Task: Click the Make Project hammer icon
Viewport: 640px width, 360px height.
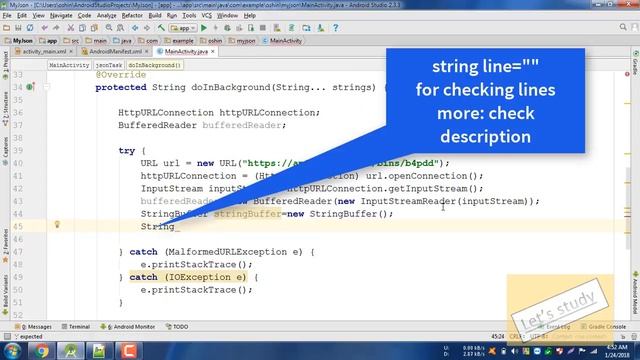Action: click(x=161, y=28)
